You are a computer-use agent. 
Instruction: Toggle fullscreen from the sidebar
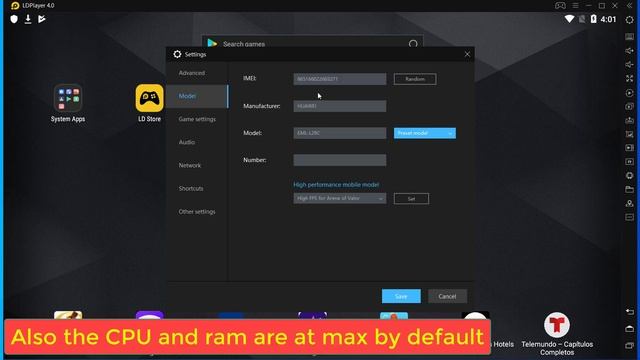(x=629, y=78)
